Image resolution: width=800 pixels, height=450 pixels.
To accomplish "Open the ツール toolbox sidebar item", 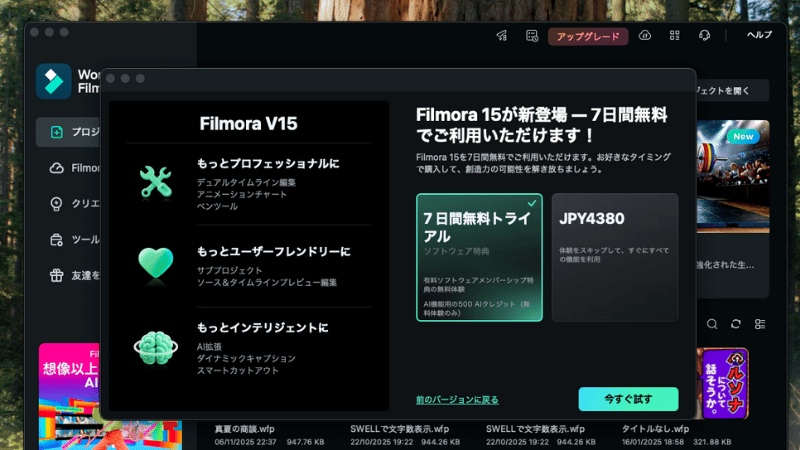I will tap(70, 240).
